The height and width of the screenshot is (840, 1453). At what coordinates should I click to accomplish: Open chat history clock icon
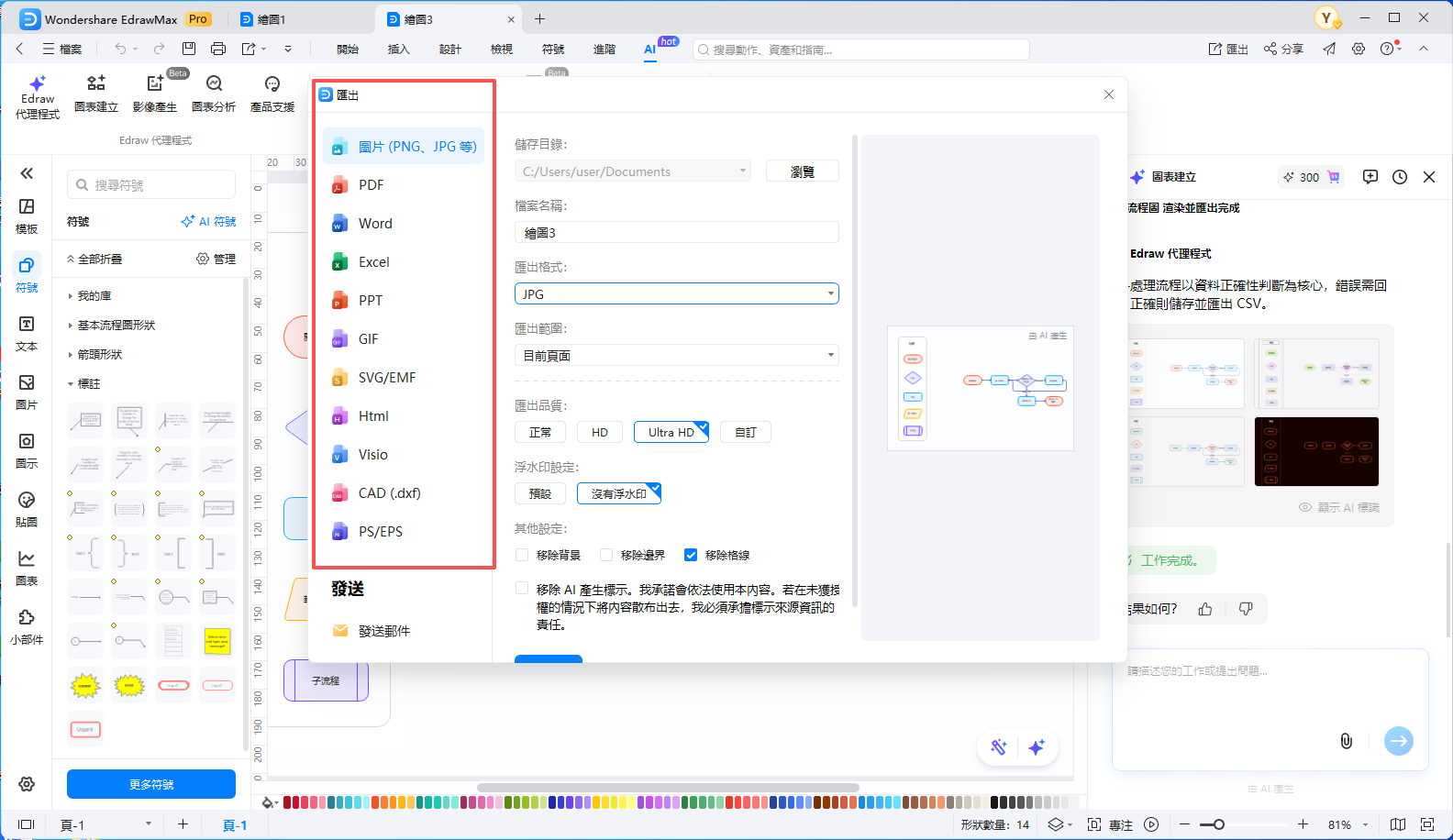(1400, 177)
